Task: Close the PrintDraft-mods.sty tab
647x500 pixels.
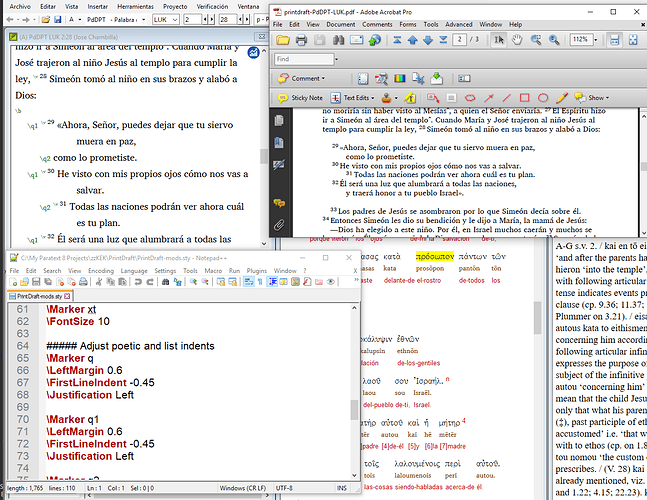Action: click(67, 296)
